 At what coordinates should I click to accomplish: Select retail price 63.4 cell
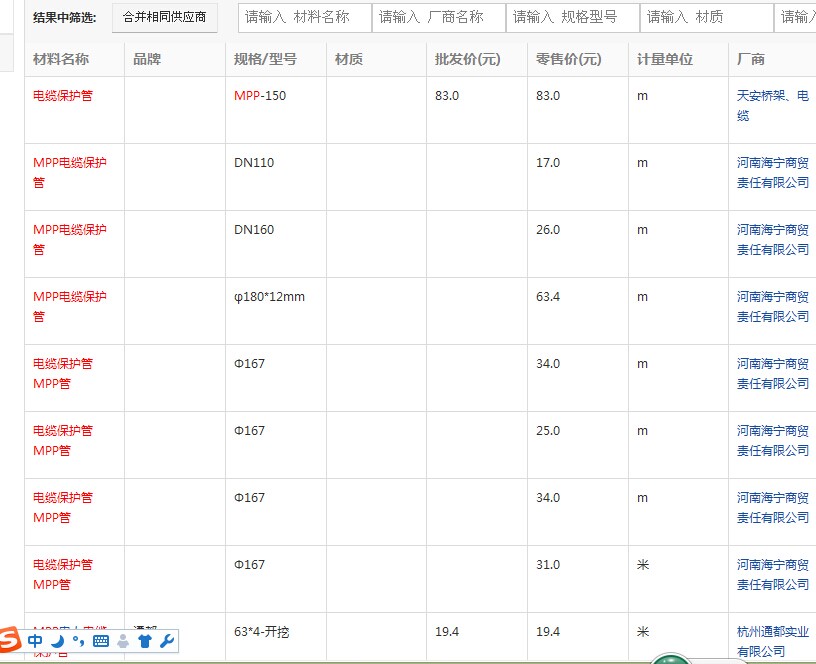click(548, 297)
